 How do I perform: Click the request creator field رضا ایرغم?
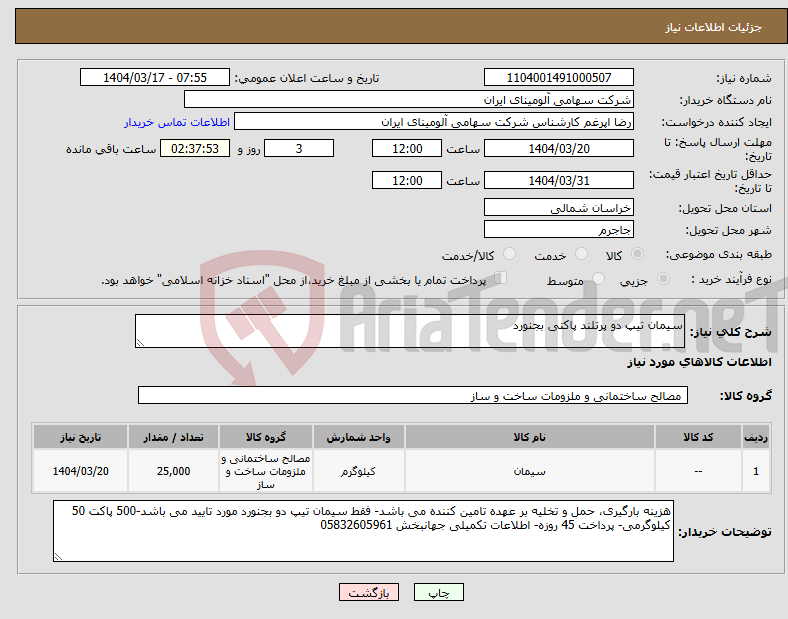pyautogui.click(x=434, y=122)
